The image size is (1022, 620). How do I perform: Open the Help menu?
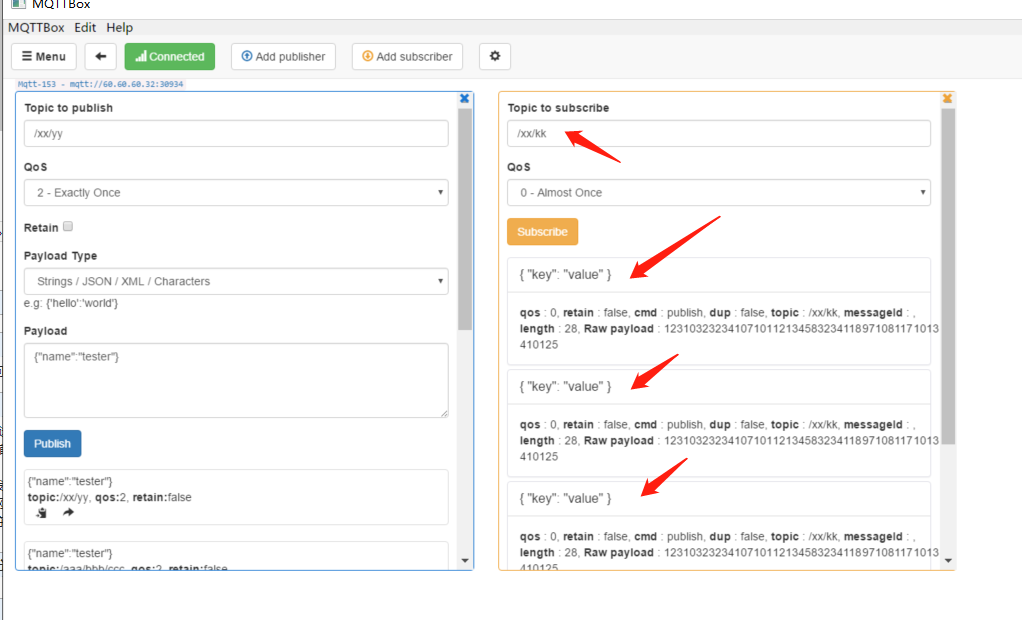coord(120,27)
